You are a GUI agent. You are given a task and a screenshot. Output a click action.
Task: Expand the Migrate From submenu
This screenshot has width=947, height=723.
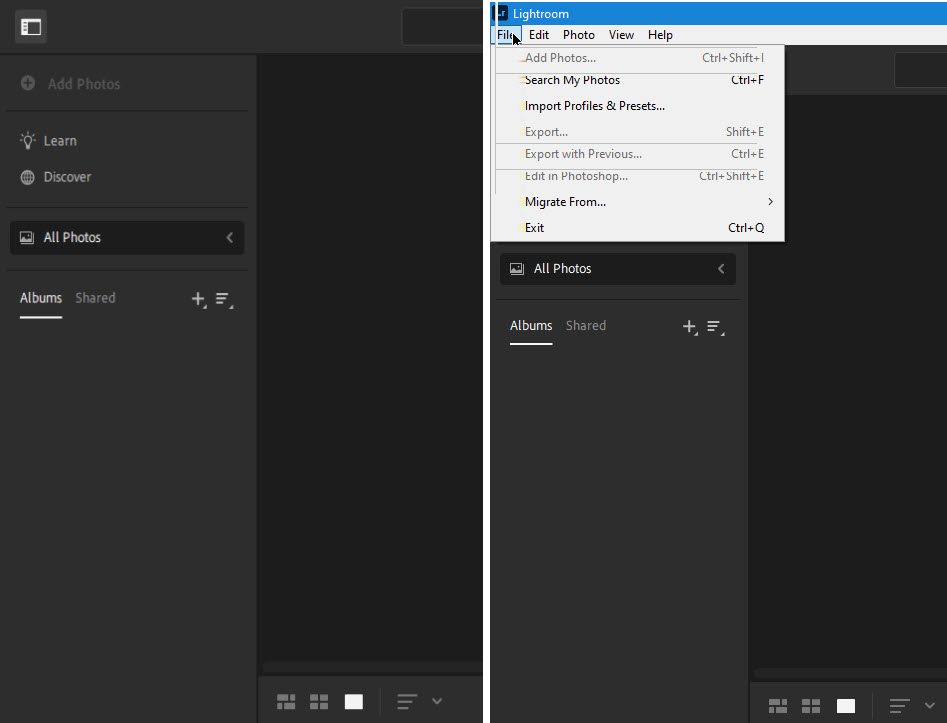[x=566, y=201]
